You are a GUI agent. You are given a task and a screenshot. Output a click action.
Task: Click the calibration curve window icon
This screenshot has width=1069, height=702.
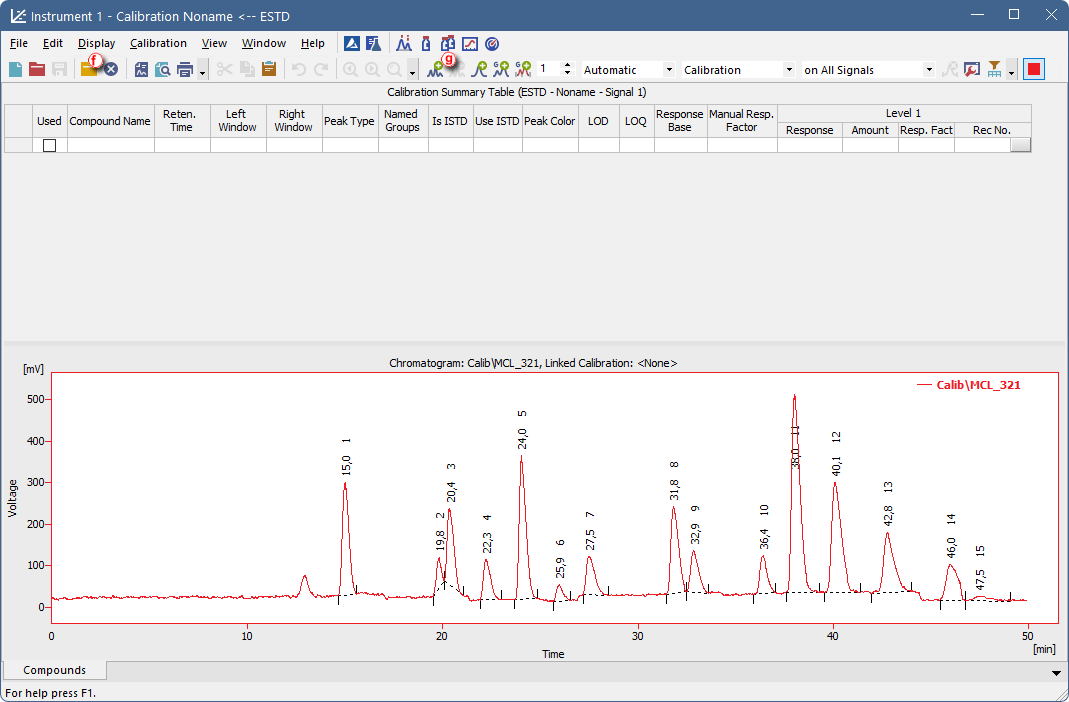point(470,44)
